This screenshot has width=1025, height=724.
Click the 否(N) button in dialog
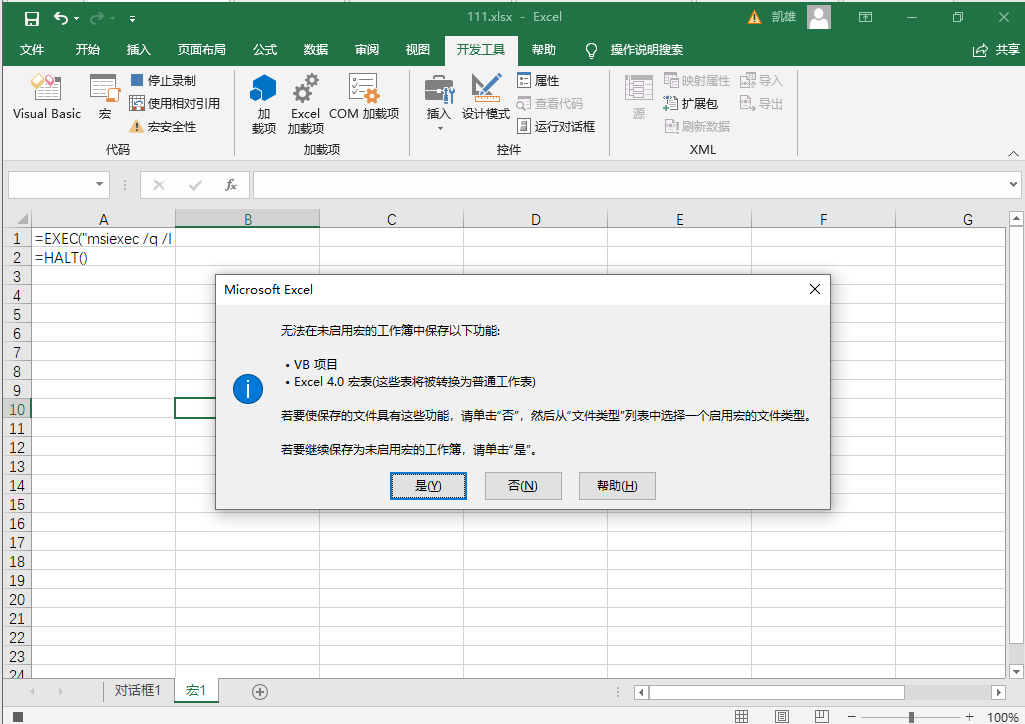[523, 485]
